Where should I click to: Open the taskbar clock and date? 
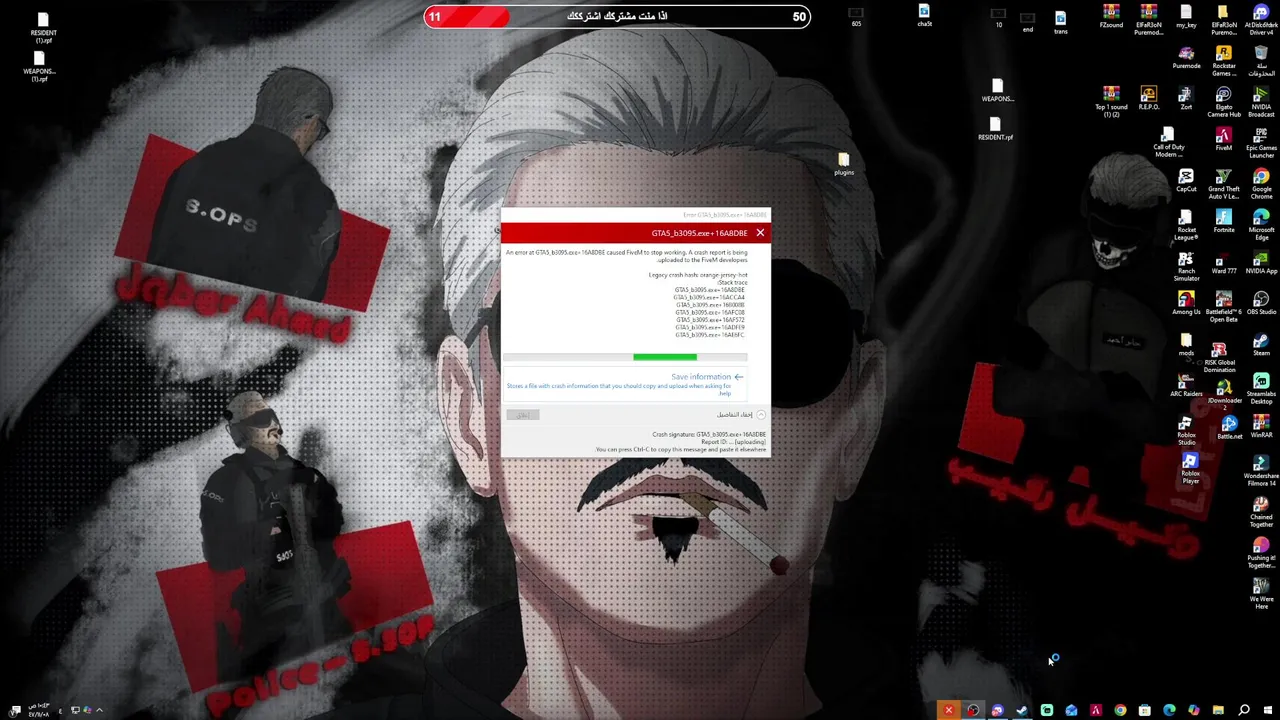pos(40,710)
